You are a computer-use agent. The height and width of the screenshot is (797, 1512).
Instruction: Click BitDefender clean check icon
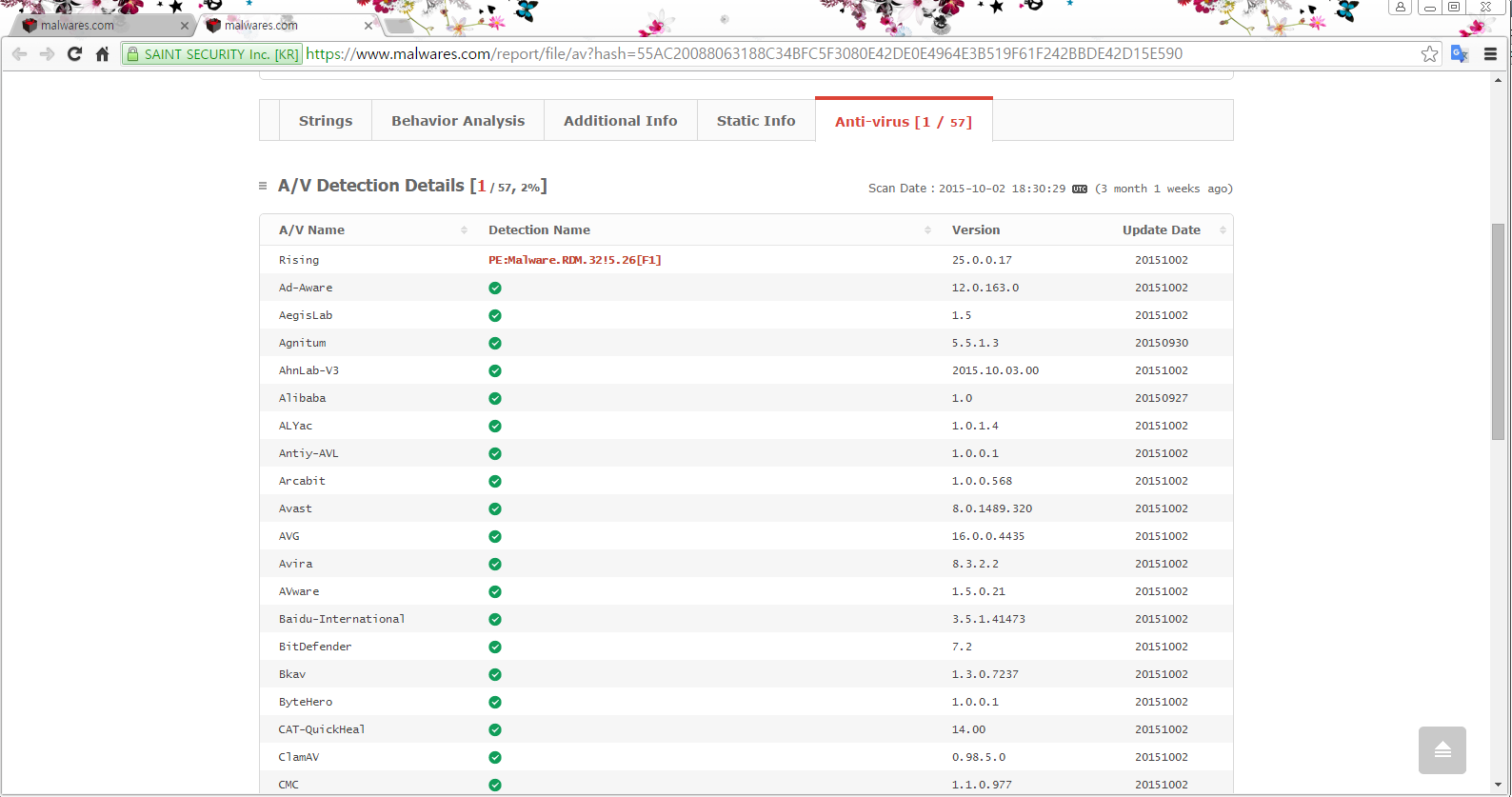point(495,647)
